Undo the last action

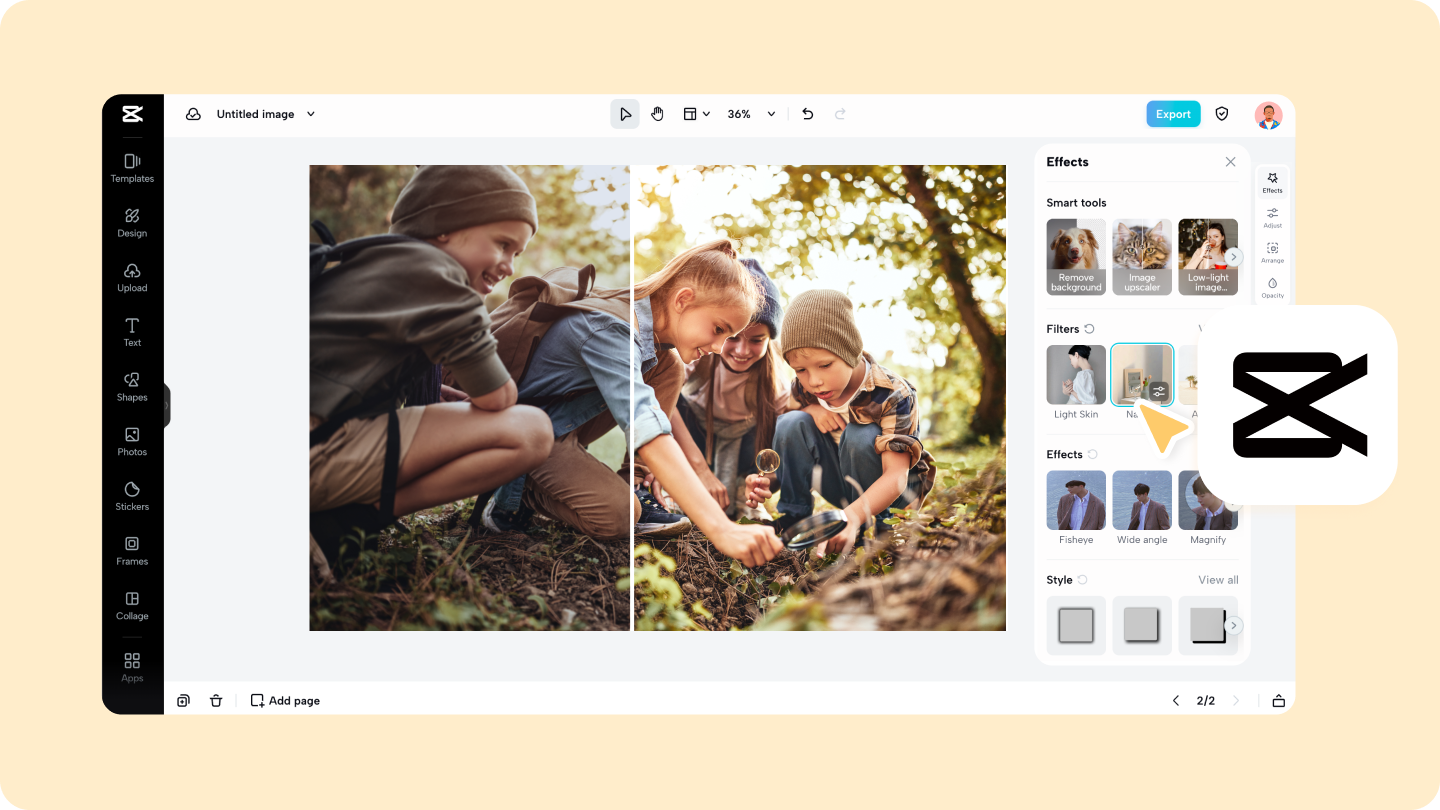pos(808,114)
